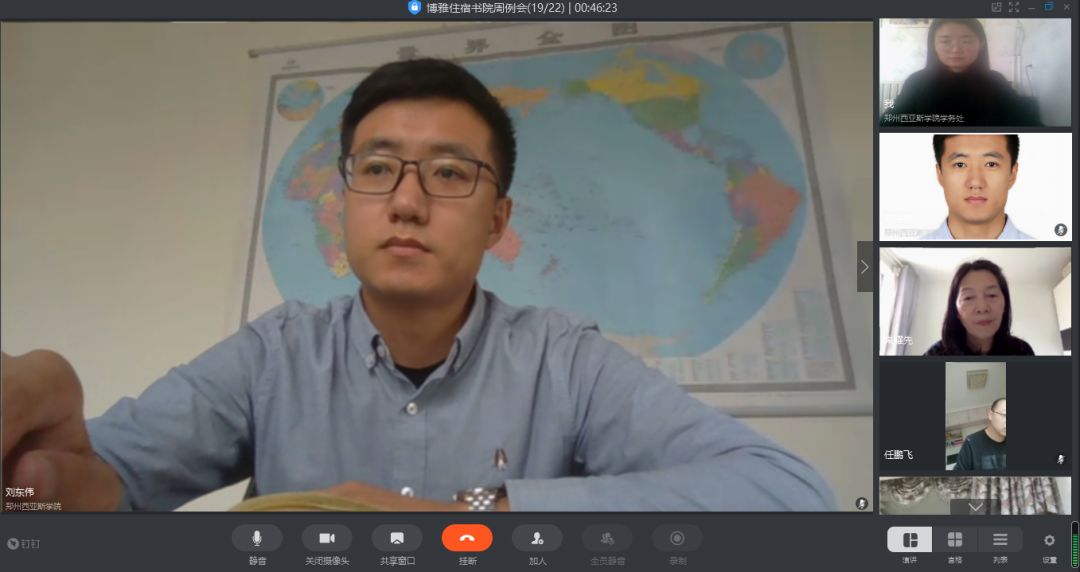Click the pop-out window icon in title bar
Viewport: 1080px width, 572px height.
996,7
